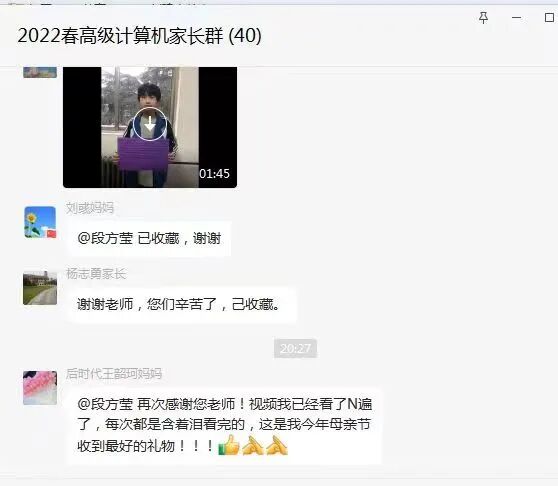Click sender name 杨志勇家长
The image size is (558, 486).
96,274
